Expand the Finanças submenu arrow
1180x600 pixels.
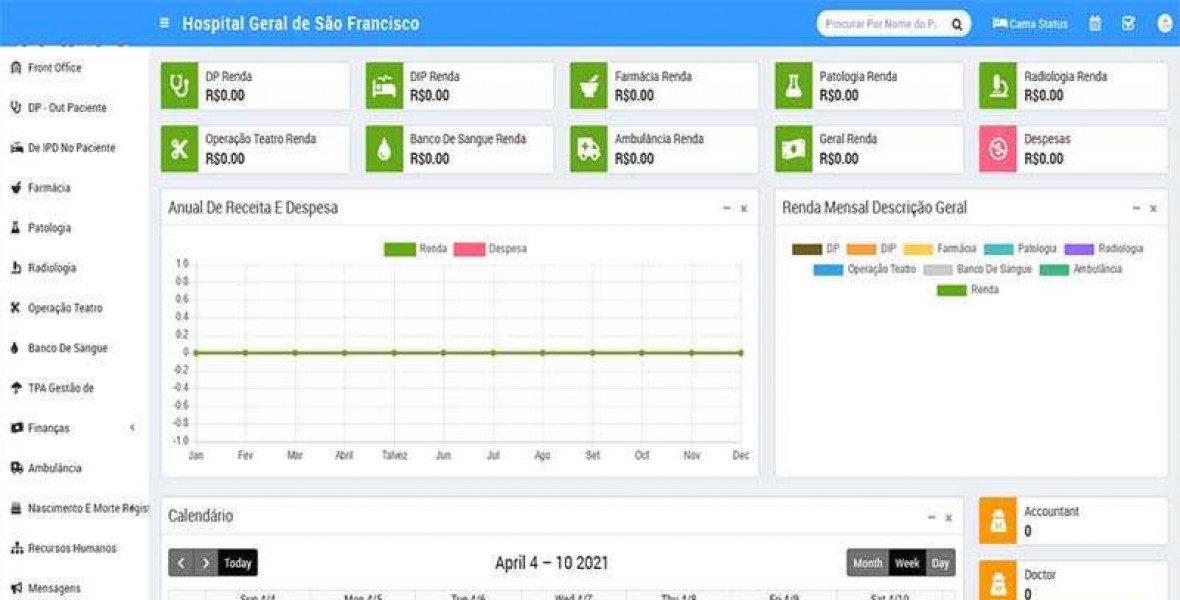coord(132,428)
